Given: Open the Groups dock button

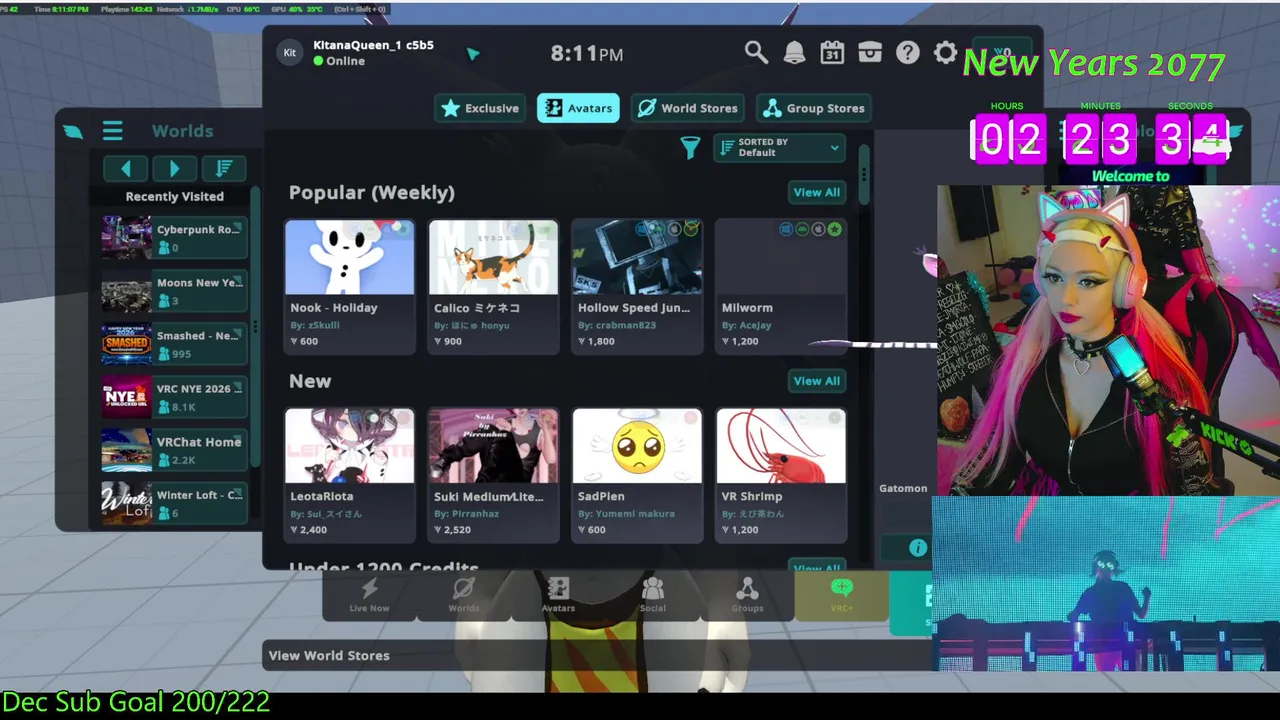Looking at the screenshot, I should (x=747, y=595).
